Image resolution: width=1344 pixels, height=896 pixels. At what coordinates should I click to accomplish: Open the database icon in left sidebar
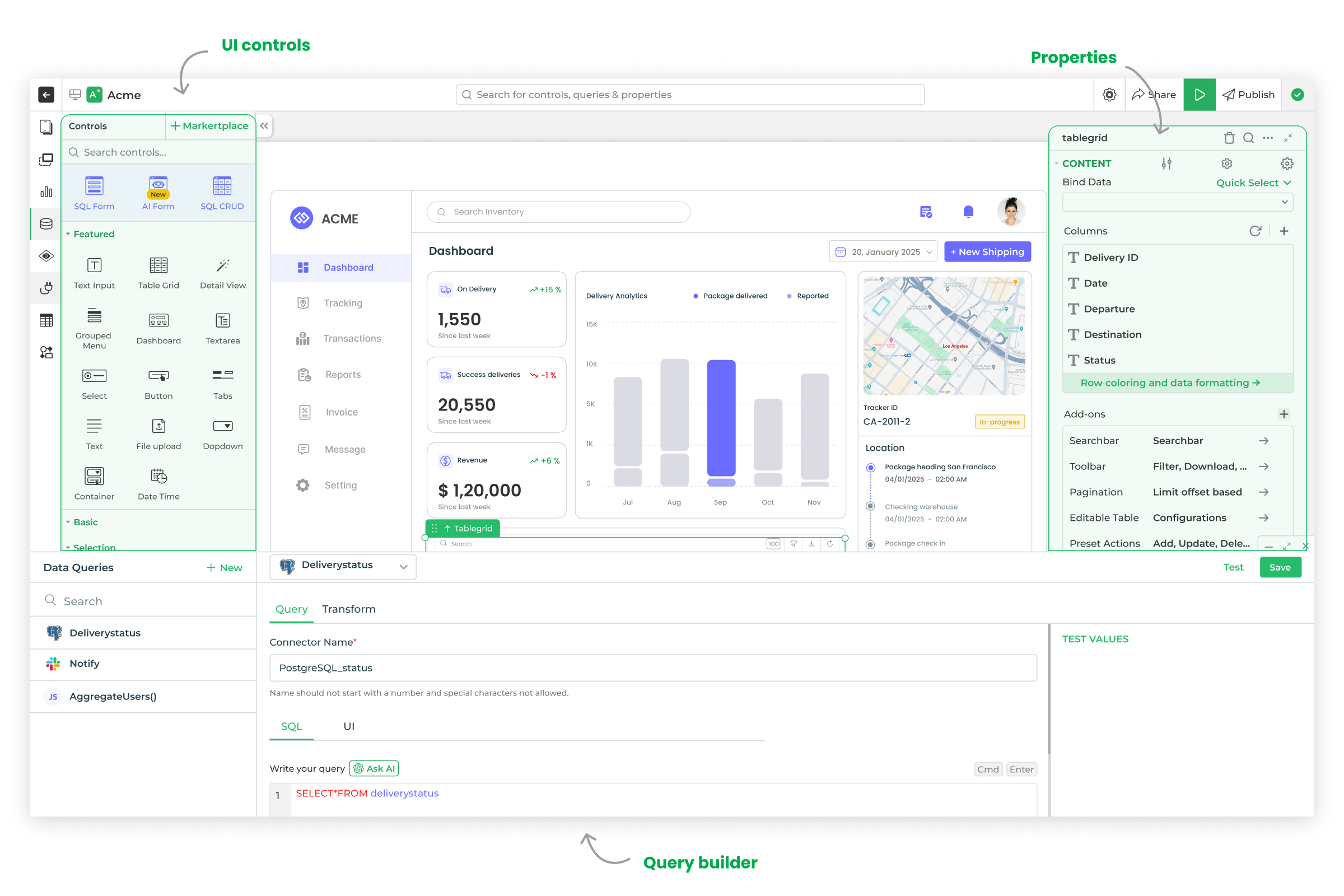click(46, 223)
